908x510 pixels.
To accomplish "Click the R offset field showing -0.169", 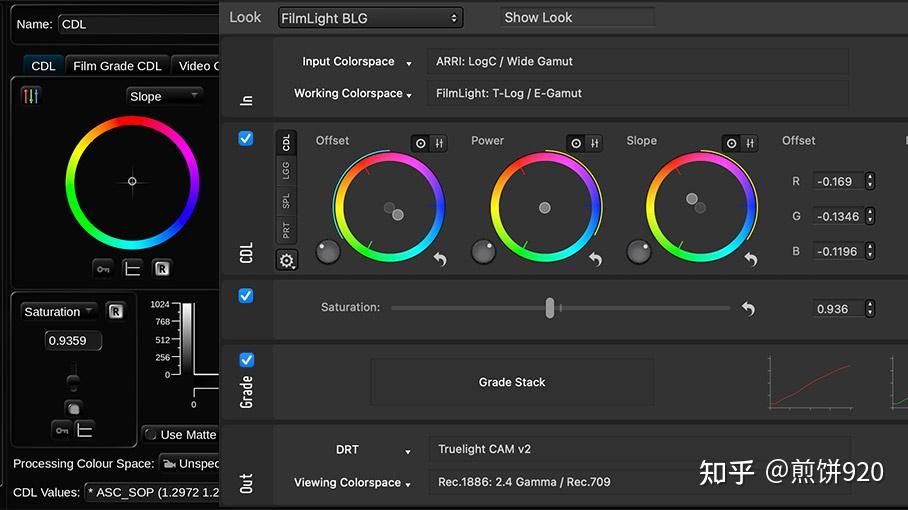I will pyautogui.click(x=838, y=181).
